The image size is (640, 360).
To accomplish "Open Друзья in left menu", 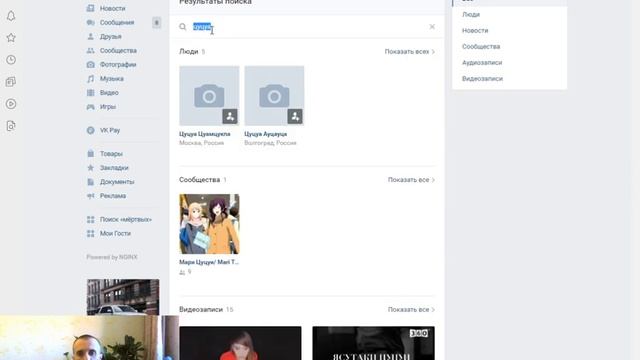I will pos(111,36).
